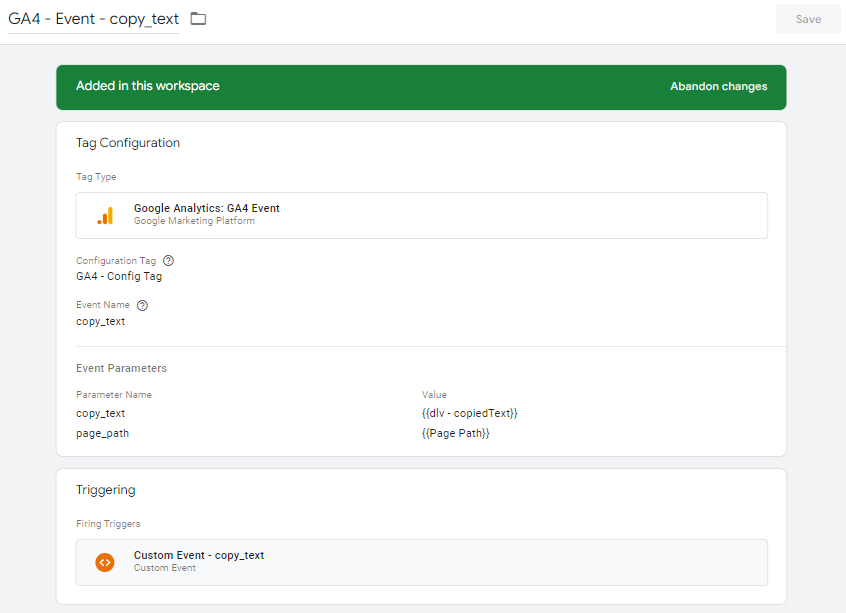Select the GA4 - Config Tag value
846x613 pixels.
click(x=119, y=277)
